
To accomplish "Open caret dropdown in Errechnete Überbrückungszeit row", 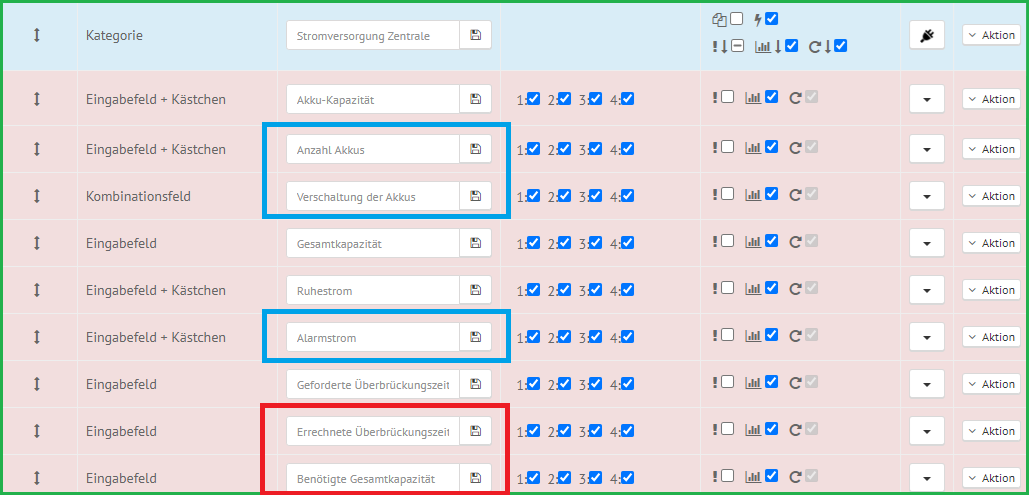I will pos(927,431).
